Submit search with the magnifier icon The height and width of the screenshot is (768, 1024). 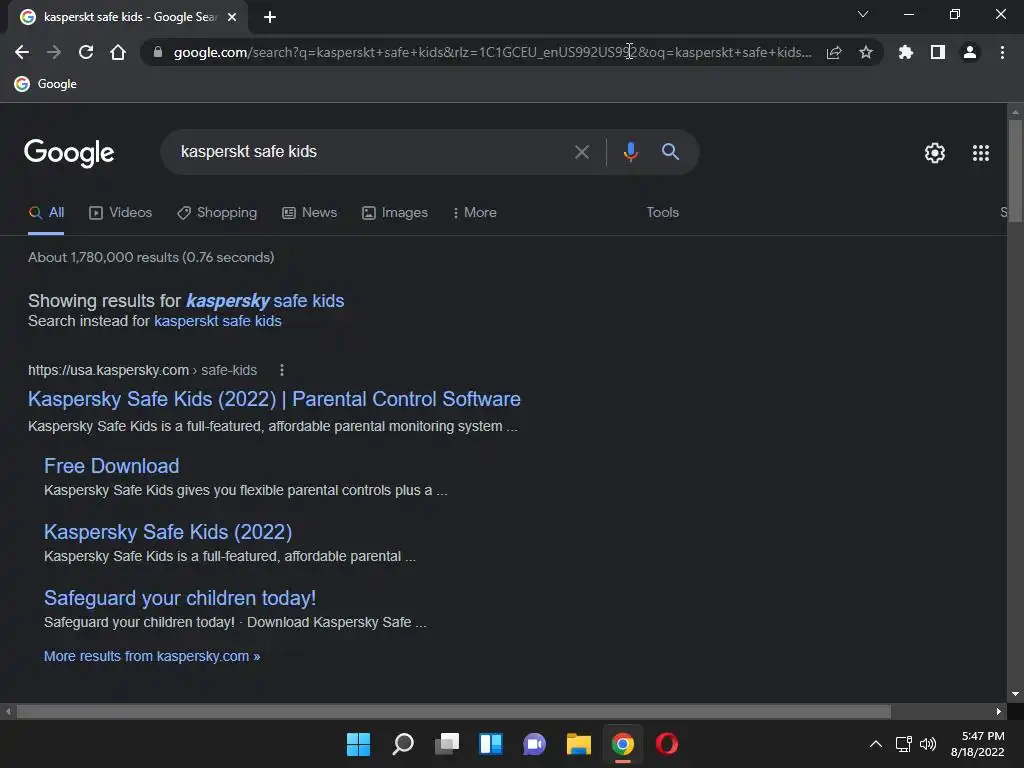coord(670,152)
